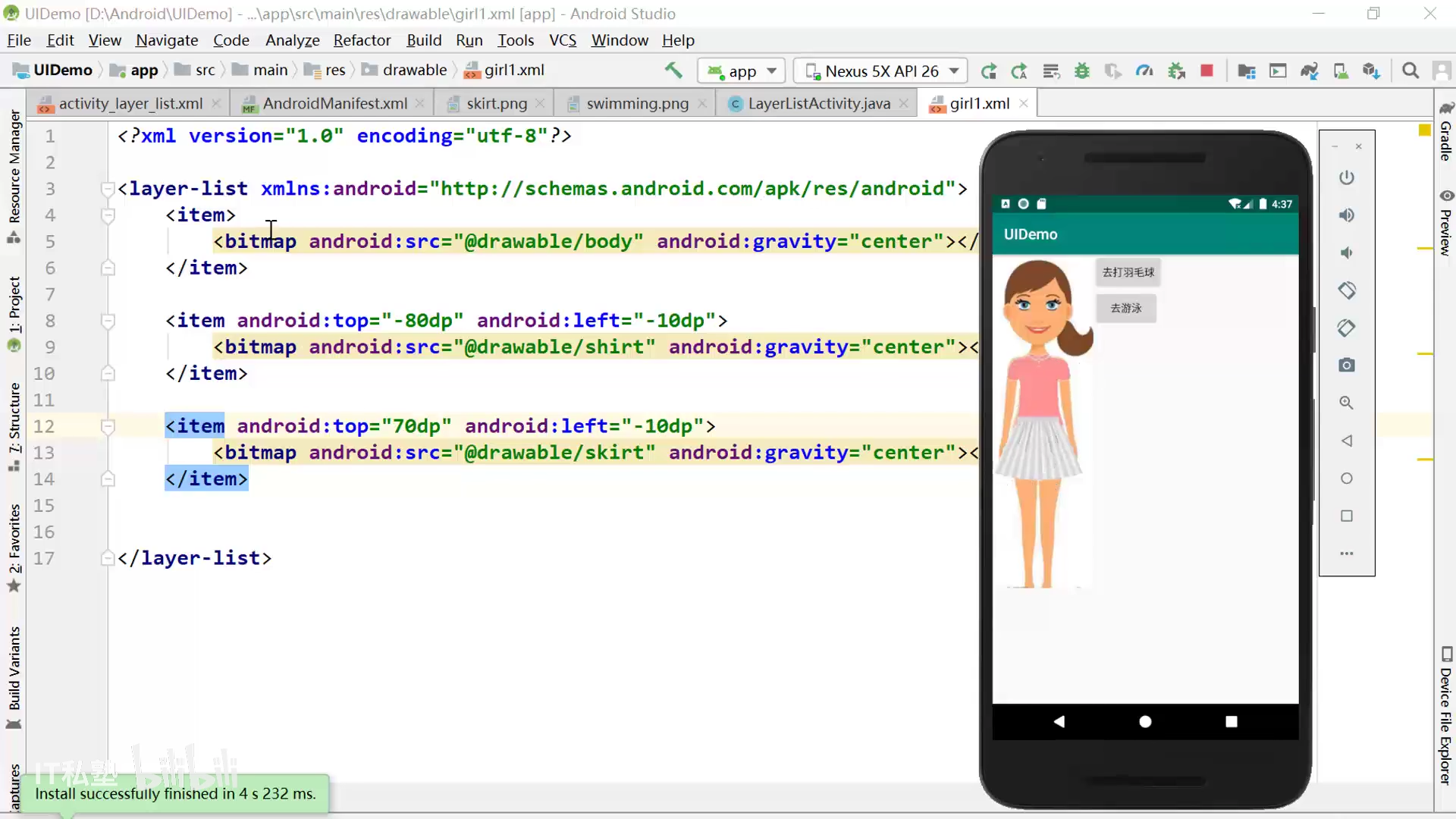This screenshot has height=819, width=1456.
Task: Collapse the first item tag fold on line 4
Action: [108, 215]
